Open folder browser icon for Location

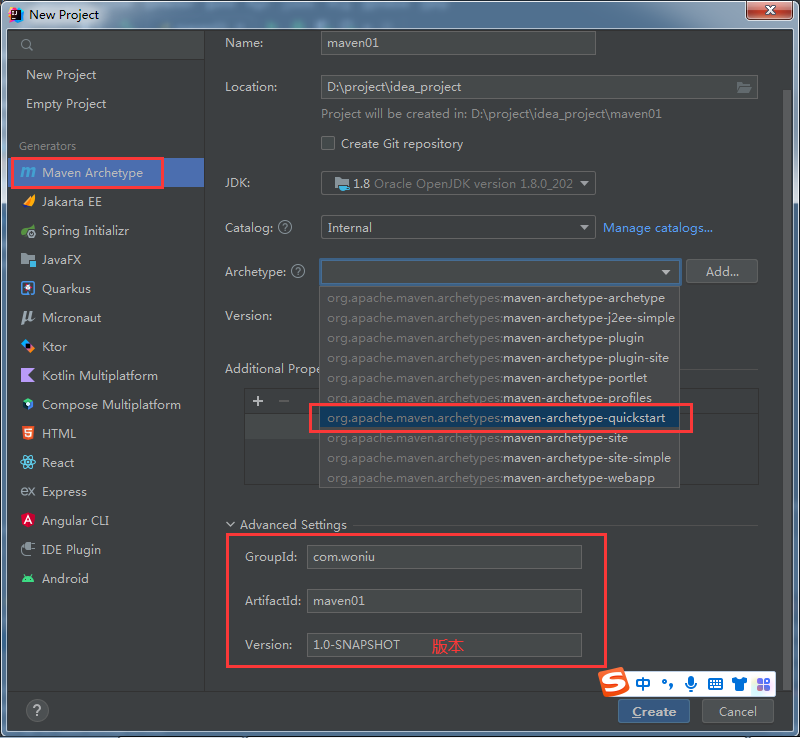744,87
